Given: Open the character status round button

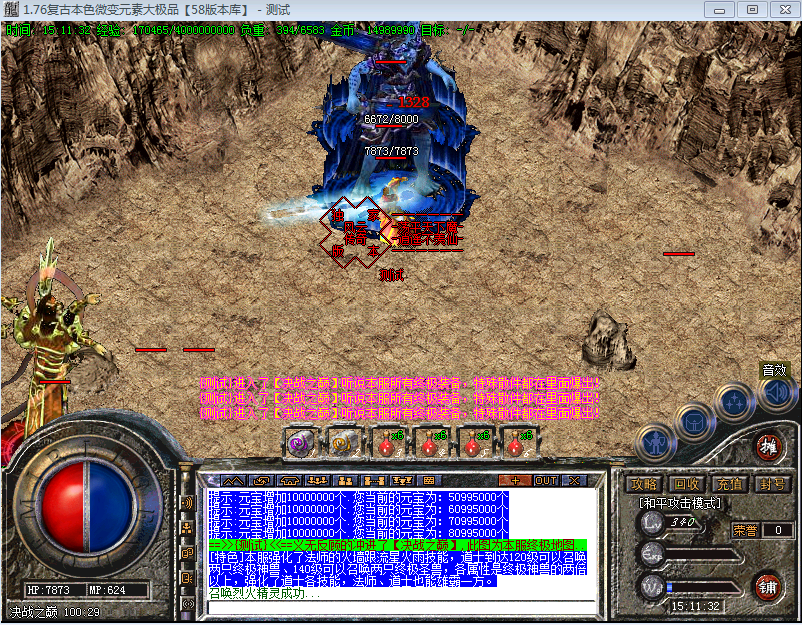Looking at the screenshot, I should click(656, 443).
